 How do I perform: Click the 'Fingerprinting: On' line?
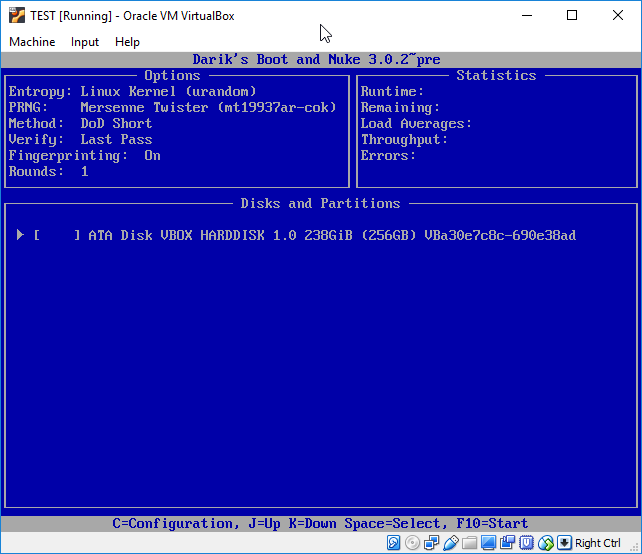tap(84, 156)
